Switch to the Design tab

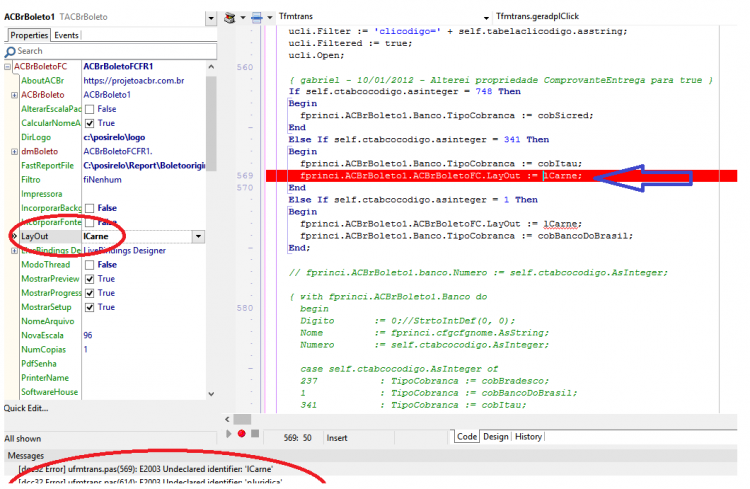(496, 436)
